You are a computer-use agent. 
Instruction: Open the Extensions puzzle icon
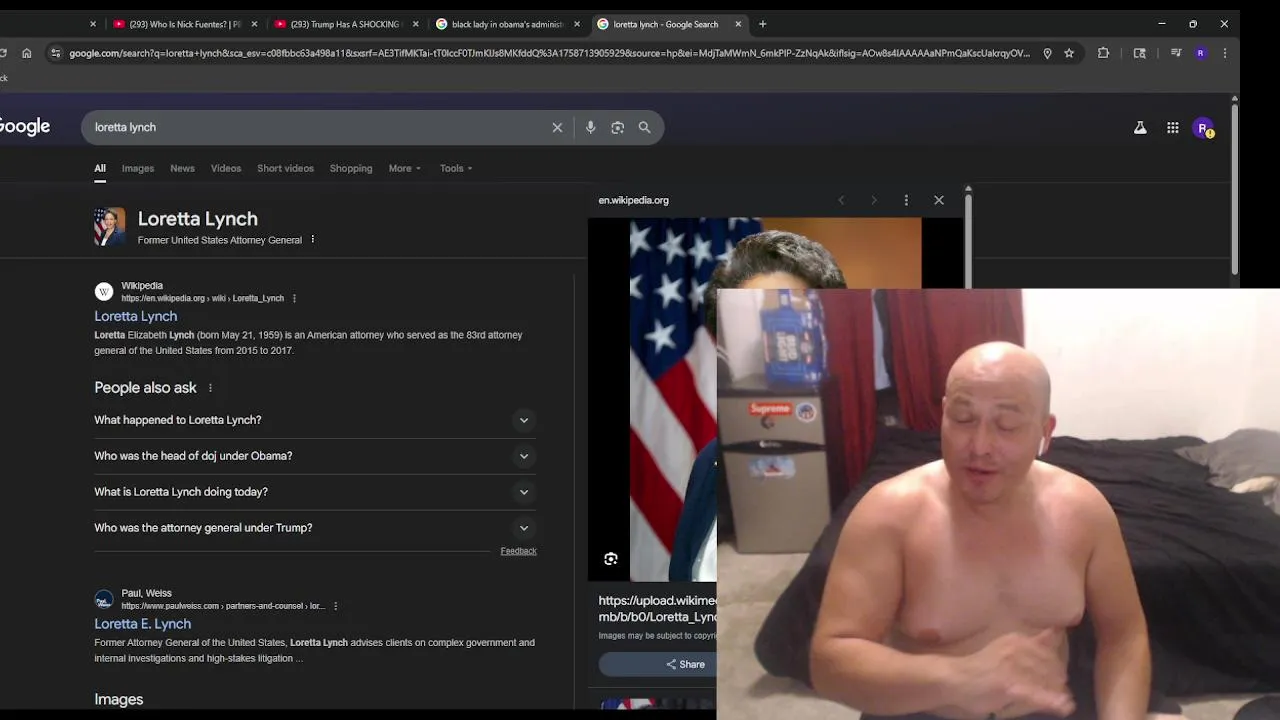coord(1103,53)
